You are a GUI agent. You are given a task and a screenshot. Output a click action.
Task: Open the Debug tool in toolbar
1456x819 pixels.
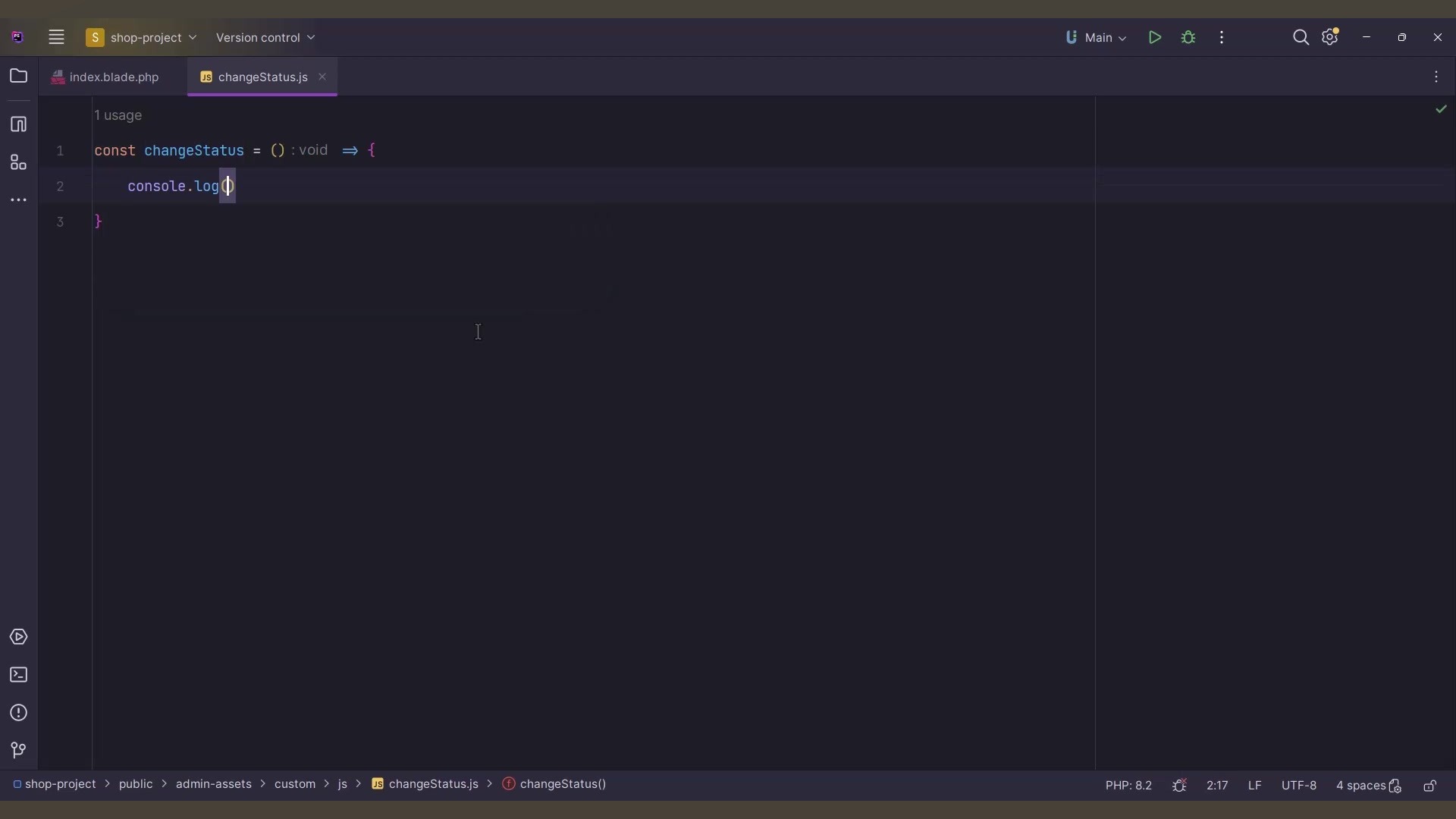click(x=1188, y=37)
